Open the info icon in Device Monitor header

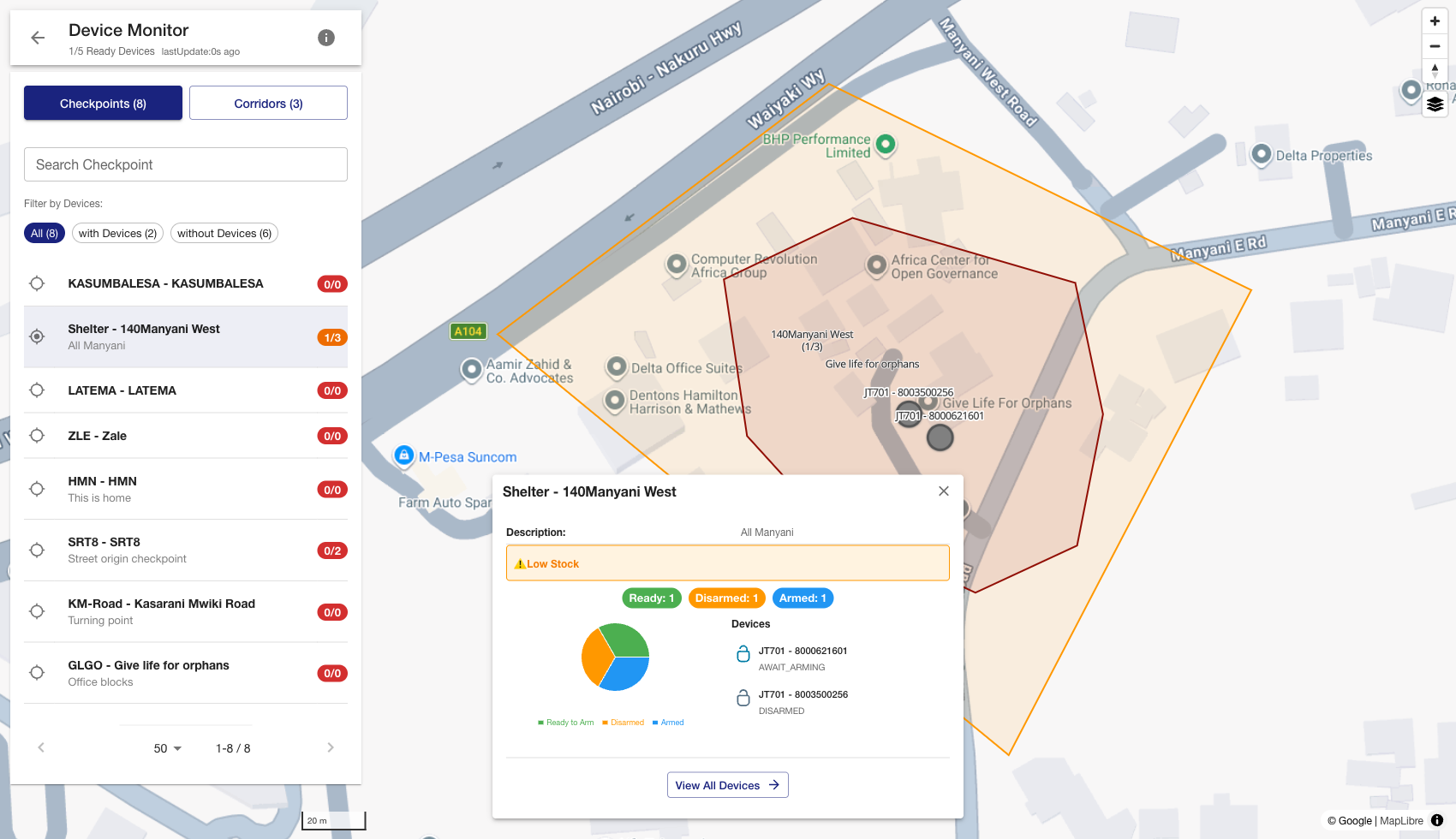click(326, 38)
